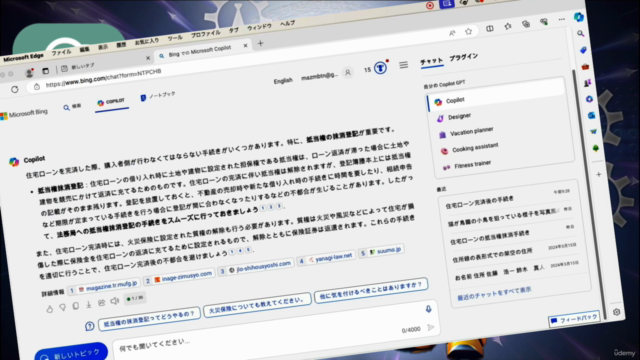Viewport: 640px width, 360px height.
Task: Click the Edge profile icon in toolbar
Action: pos(29,73)
